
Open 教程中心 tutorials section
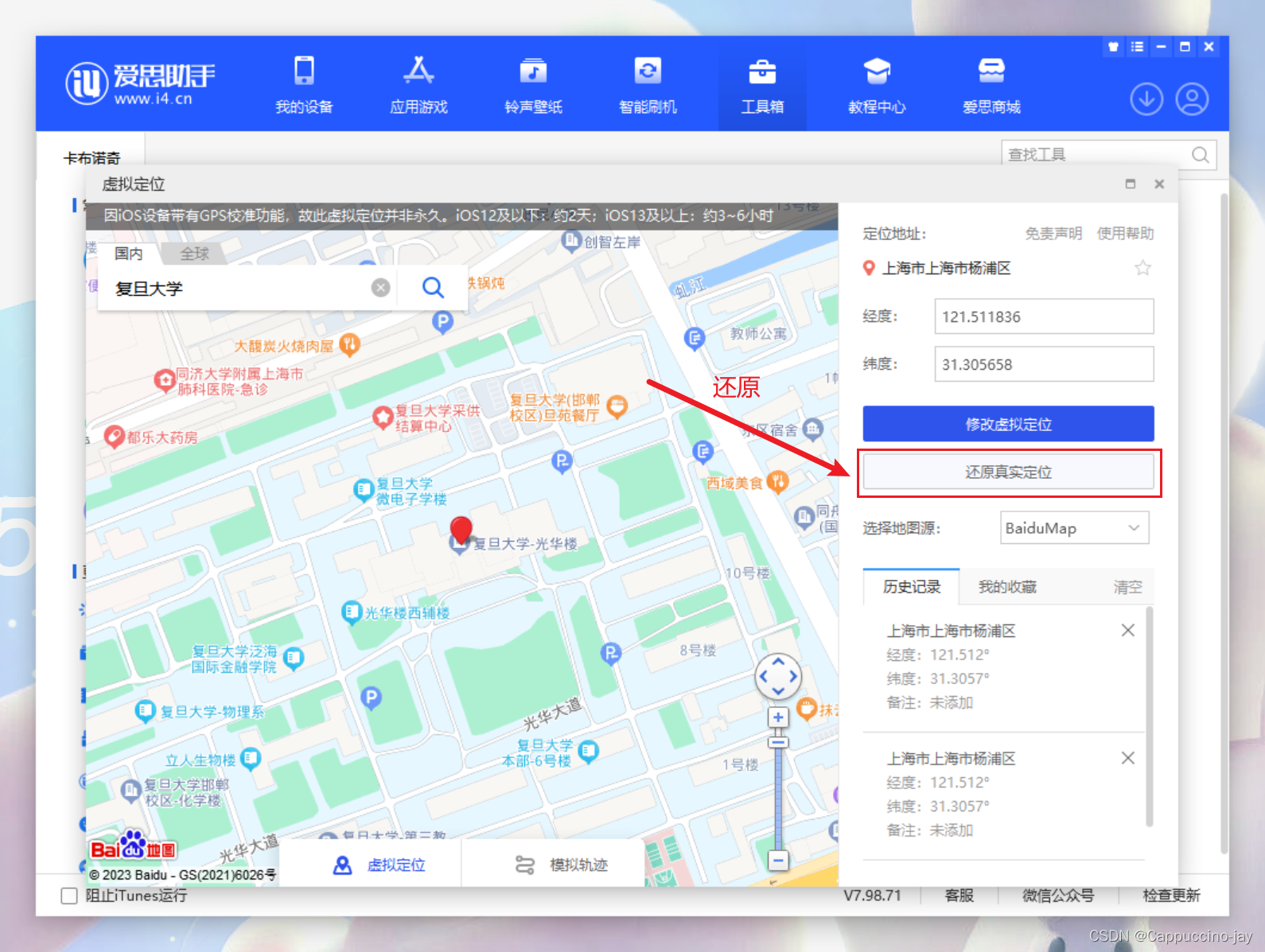[877, 84]
